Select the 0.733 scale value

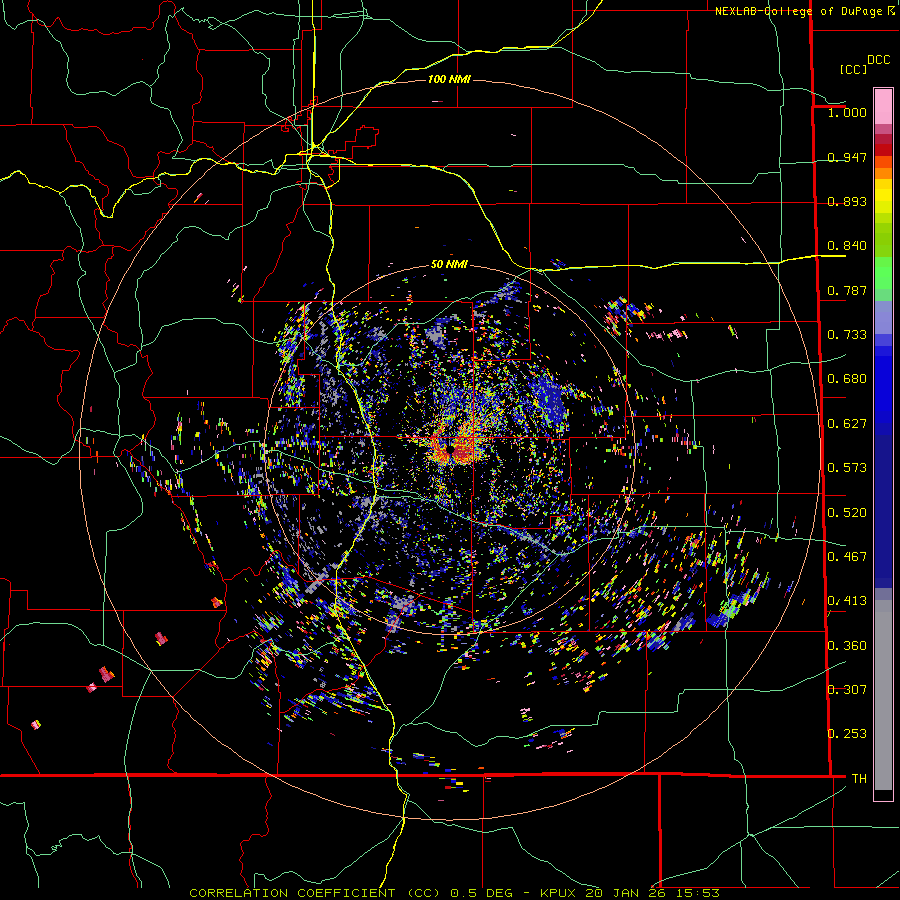pos(847,335)
